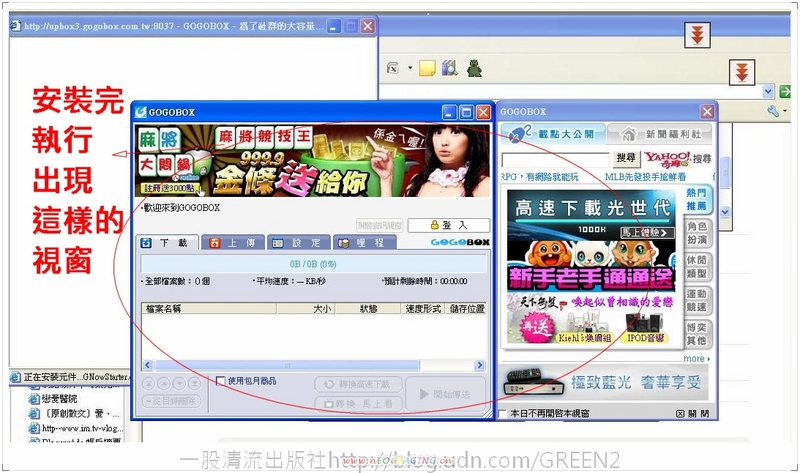Click the 0B / 0B (0%) progress bar
This screenshot has width=800, height=473.
[x=313, y=264]
